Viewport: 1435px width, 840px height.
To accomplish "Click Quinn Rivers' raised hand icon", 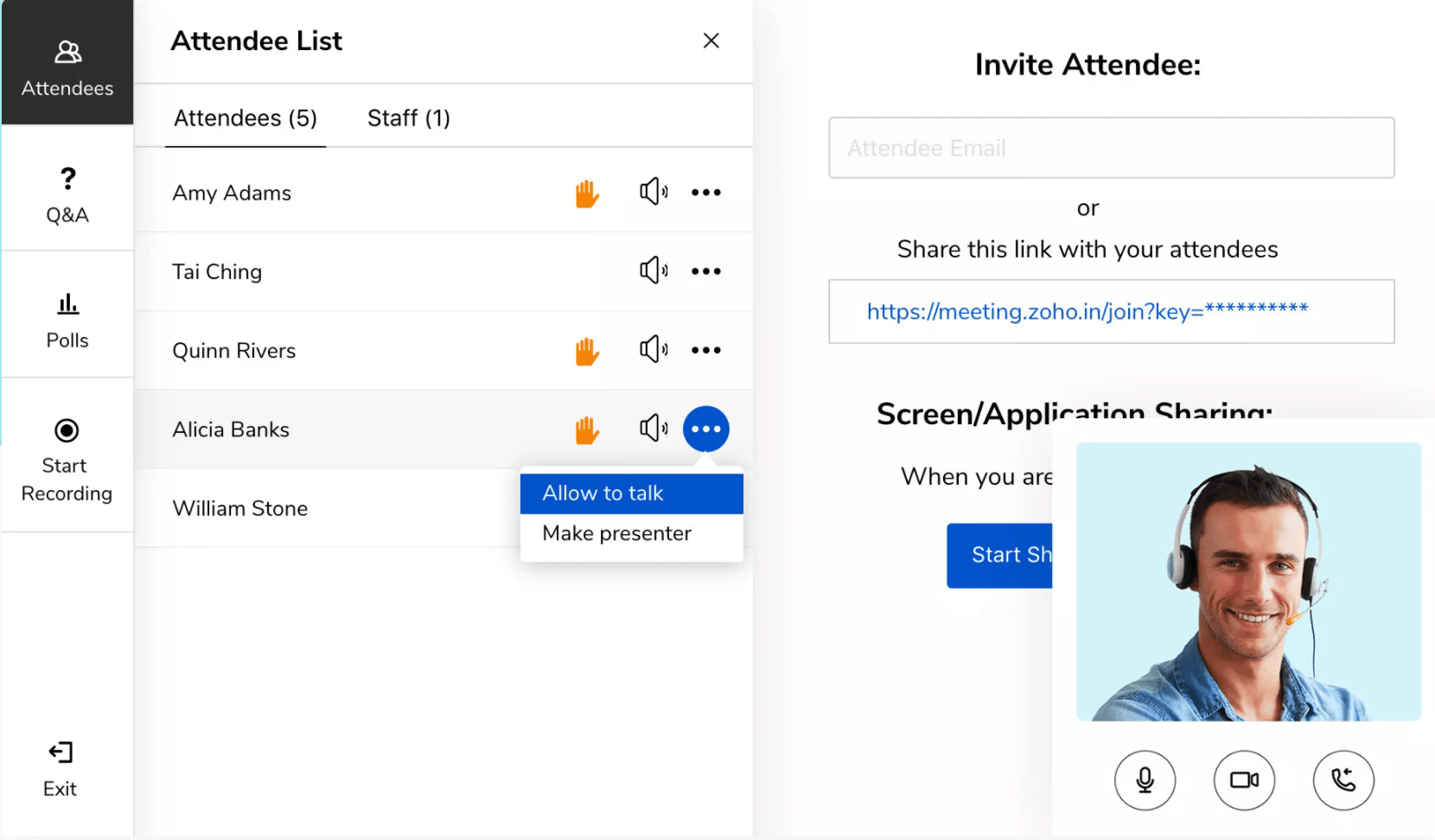I will [587, 351].
